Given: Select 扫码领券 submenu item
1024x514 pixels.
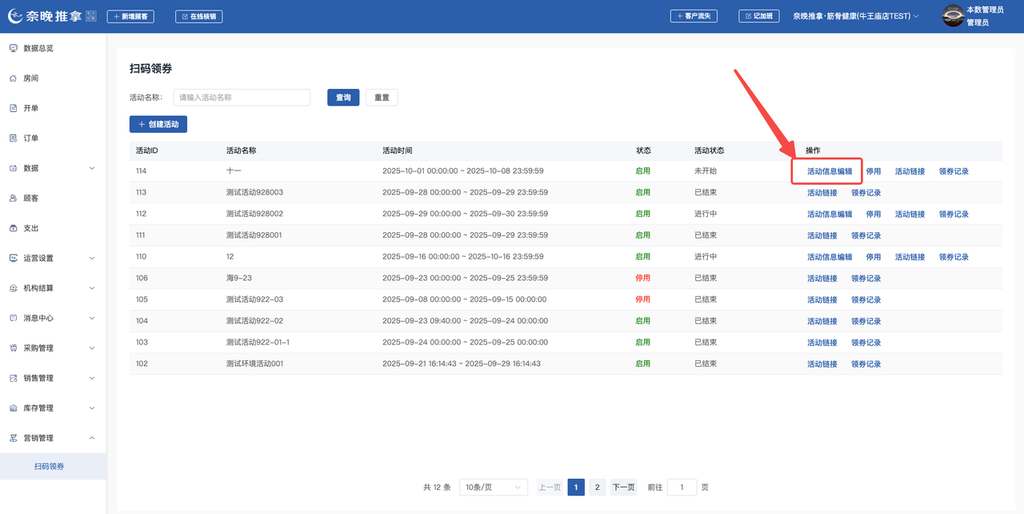Looking at the screenshot, I should [49, 466].
